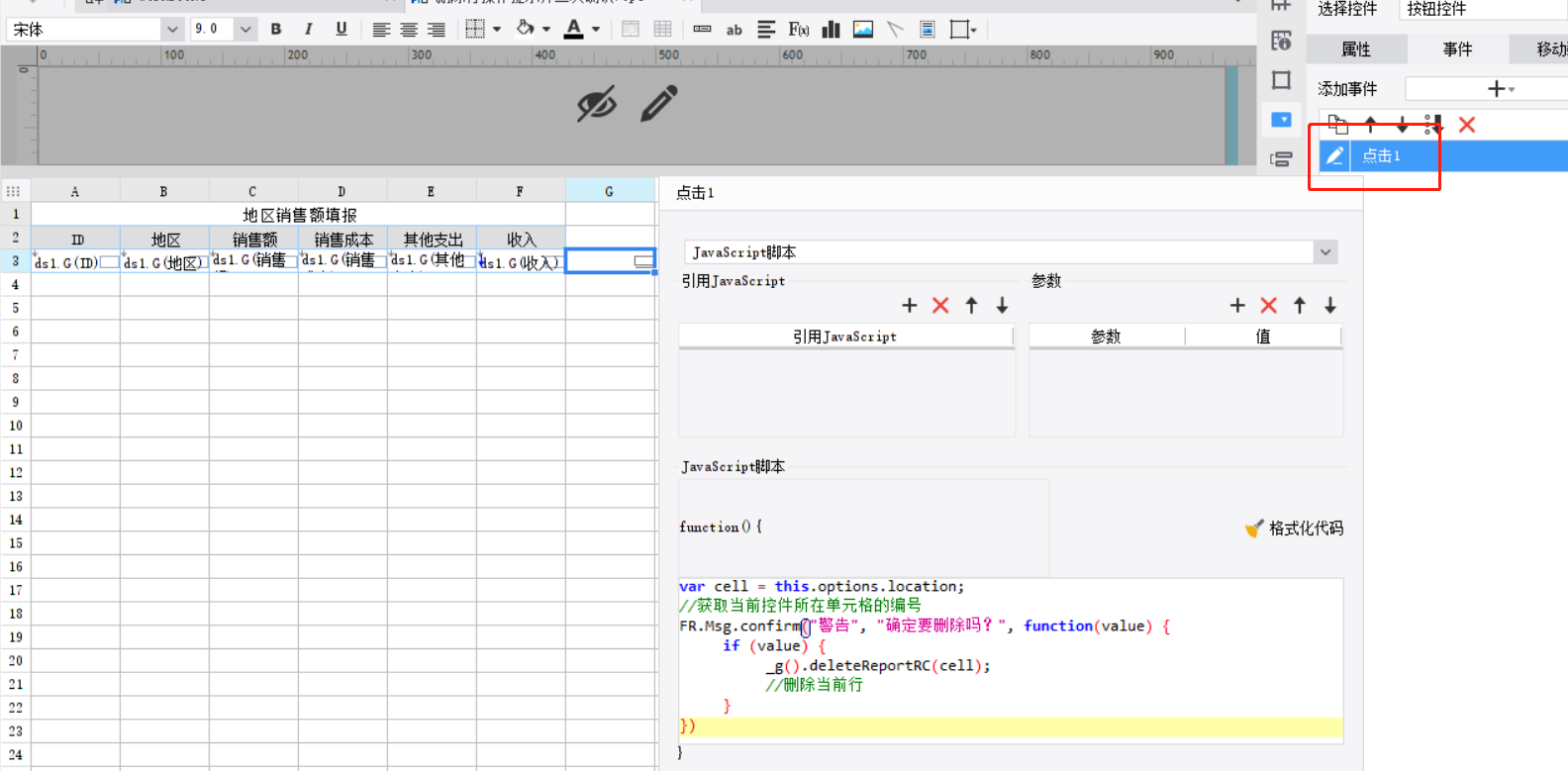Open the font size 9.0 dropdown
The height and width of the screenshot is (771, 1568).
(x=245, y=30)
